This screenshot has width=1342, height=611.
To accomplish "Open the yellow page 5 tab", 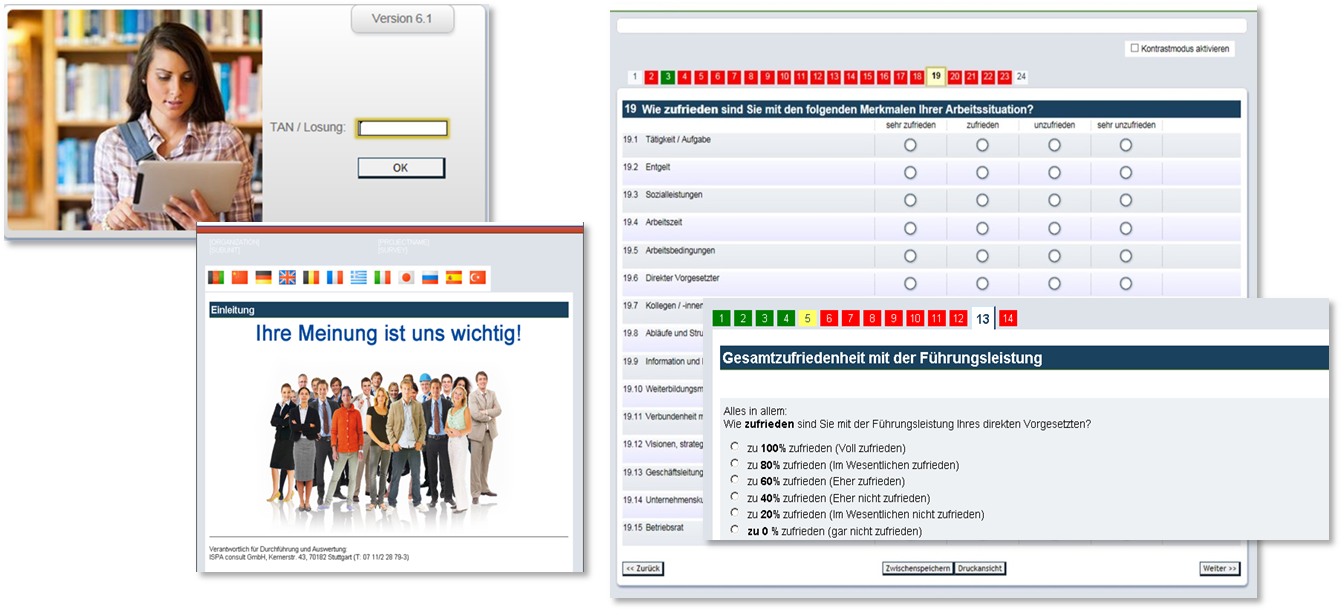I will [x=808, y=319].
